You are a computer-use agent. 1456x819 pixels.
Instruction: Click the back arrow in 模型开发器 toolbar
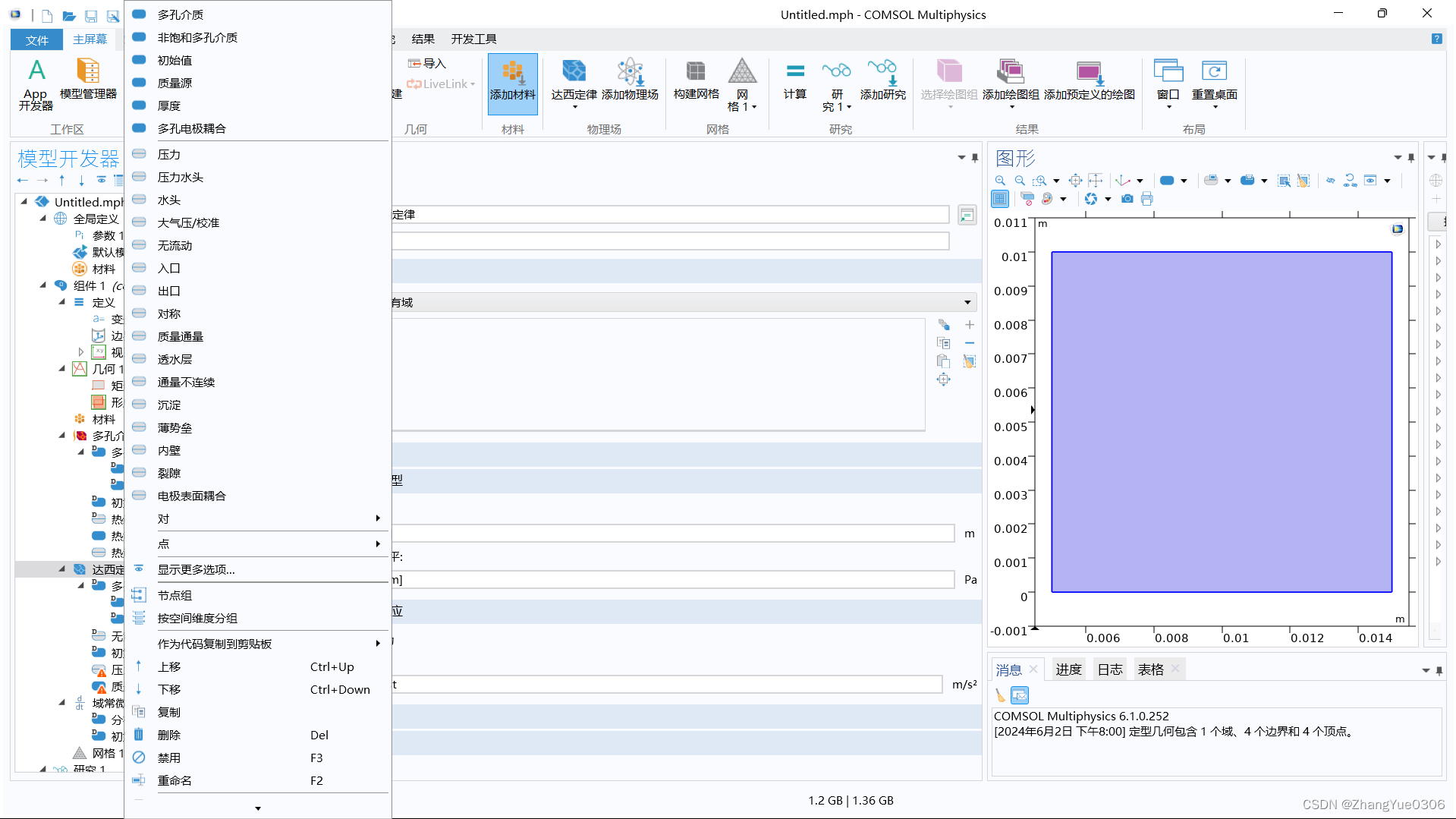coord(22,181)
